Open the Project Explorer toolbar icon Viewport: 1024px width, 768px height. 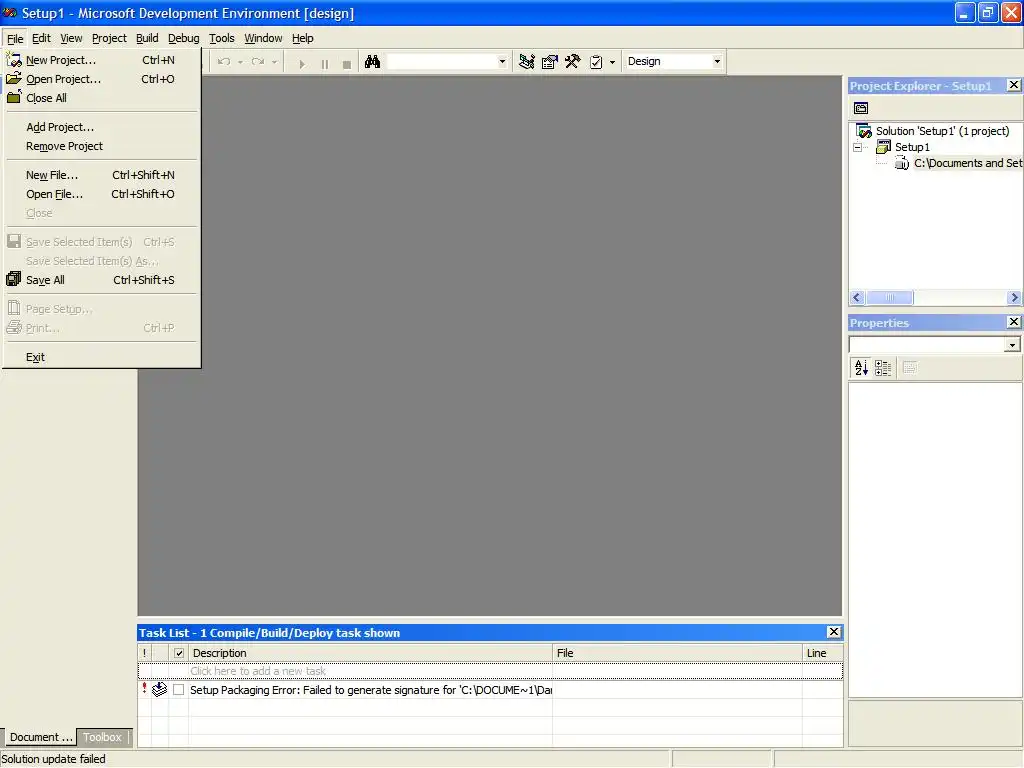tap(526, 61)
